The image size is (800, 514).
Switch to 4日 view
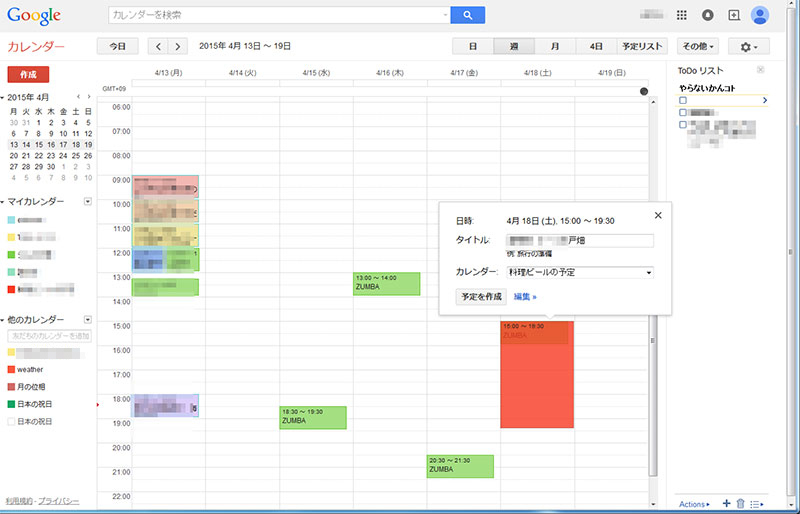coord(596,46)
